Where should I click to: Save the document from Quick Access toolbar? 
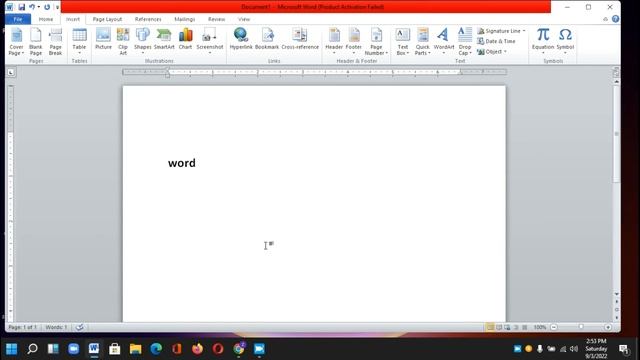point(22,7)
